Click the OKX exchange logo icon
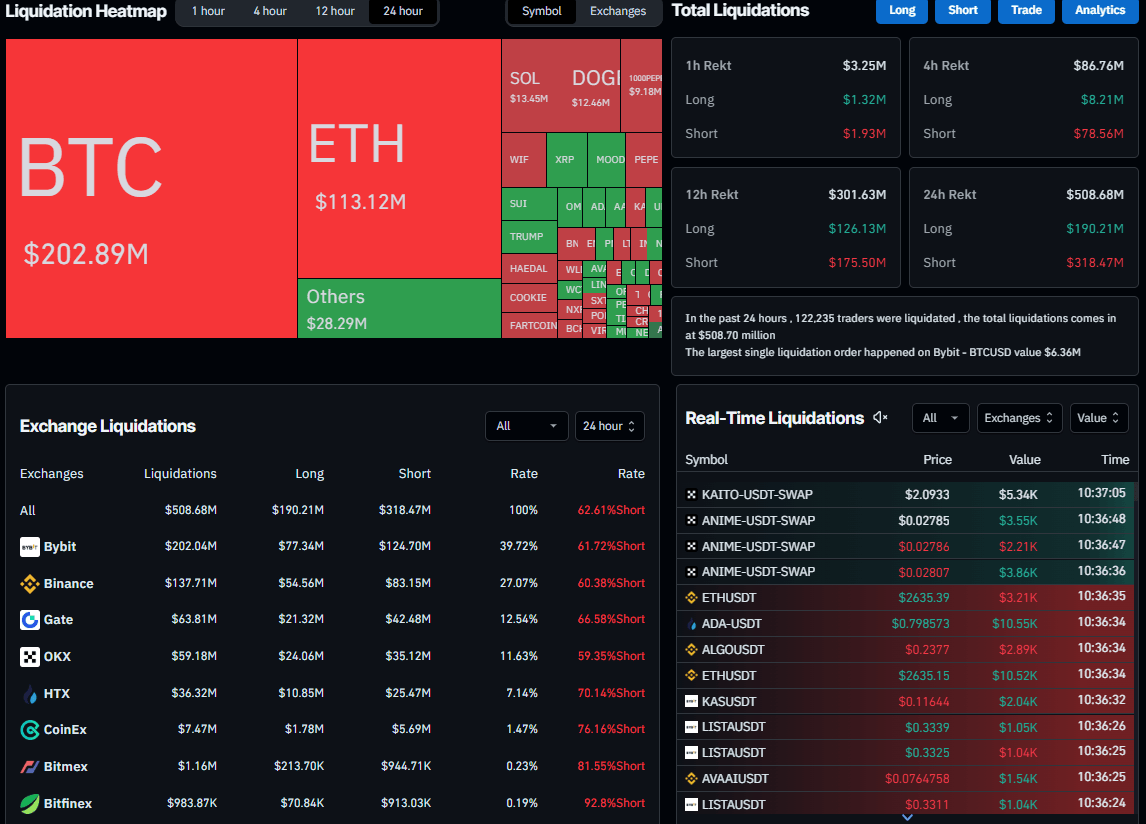 (29, 657)
